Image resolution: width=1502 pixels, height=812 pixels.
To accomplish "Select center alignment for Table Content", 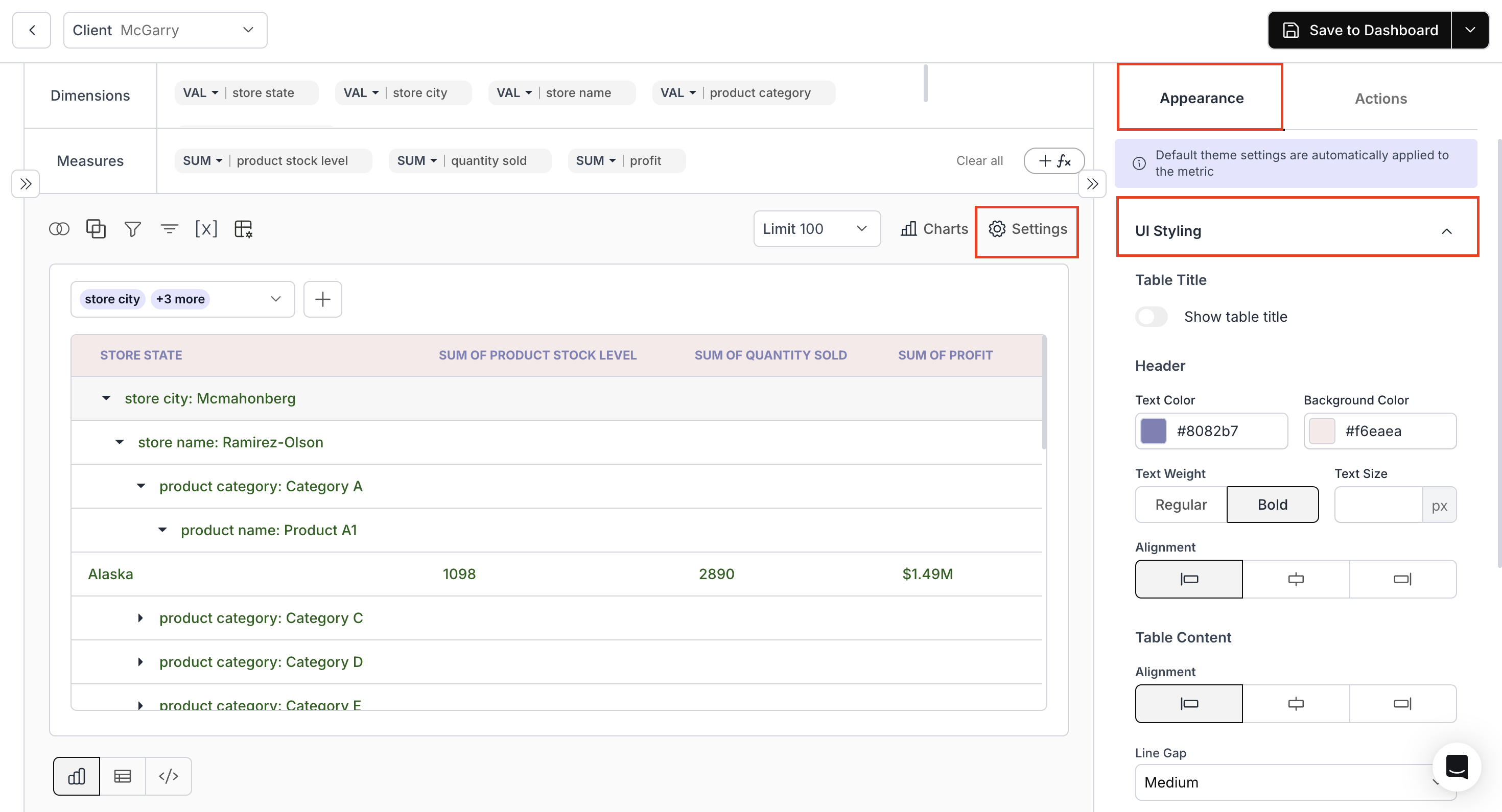I will tap(1296, 704).
